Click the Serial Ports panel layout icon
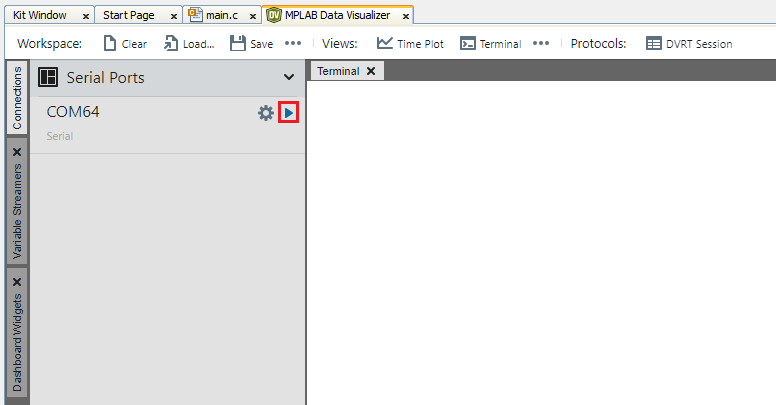The image size is (776, 405). point(48,77)
